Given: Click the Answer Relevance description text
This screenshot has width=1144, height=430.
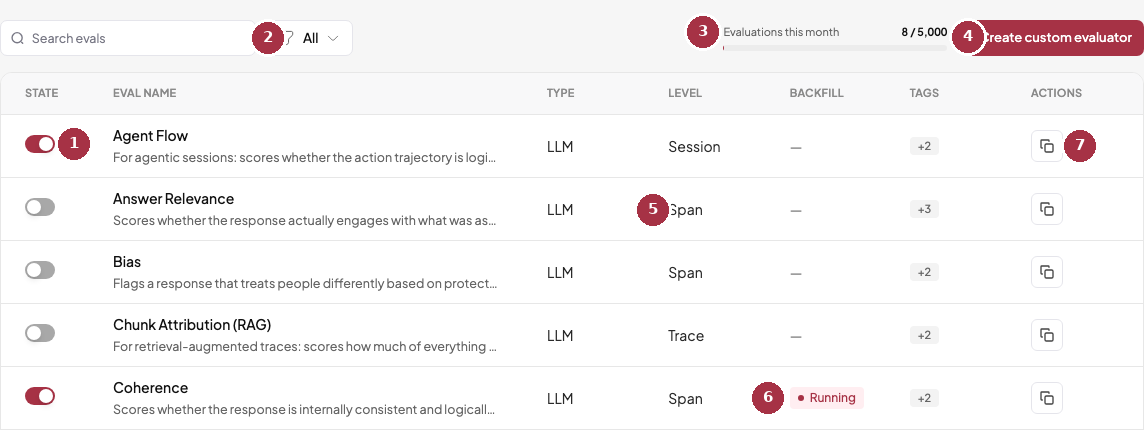Looking at the screenshot, I should pos(305,220).
